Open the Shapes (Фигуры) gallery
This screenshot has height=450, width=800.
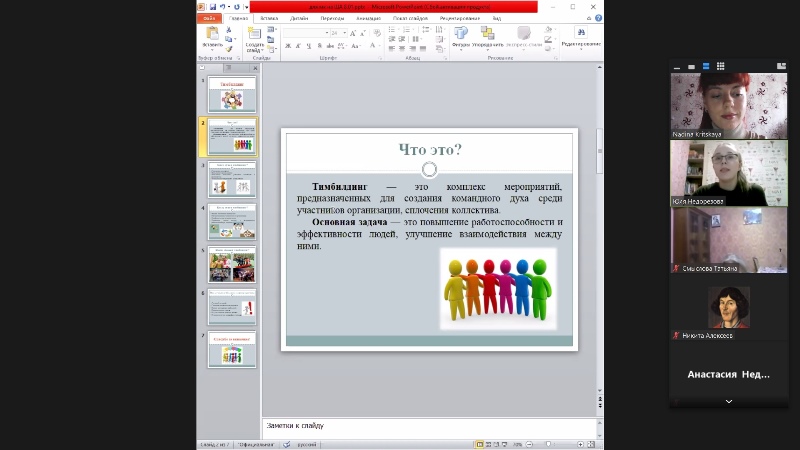click(x=461, y=36)
